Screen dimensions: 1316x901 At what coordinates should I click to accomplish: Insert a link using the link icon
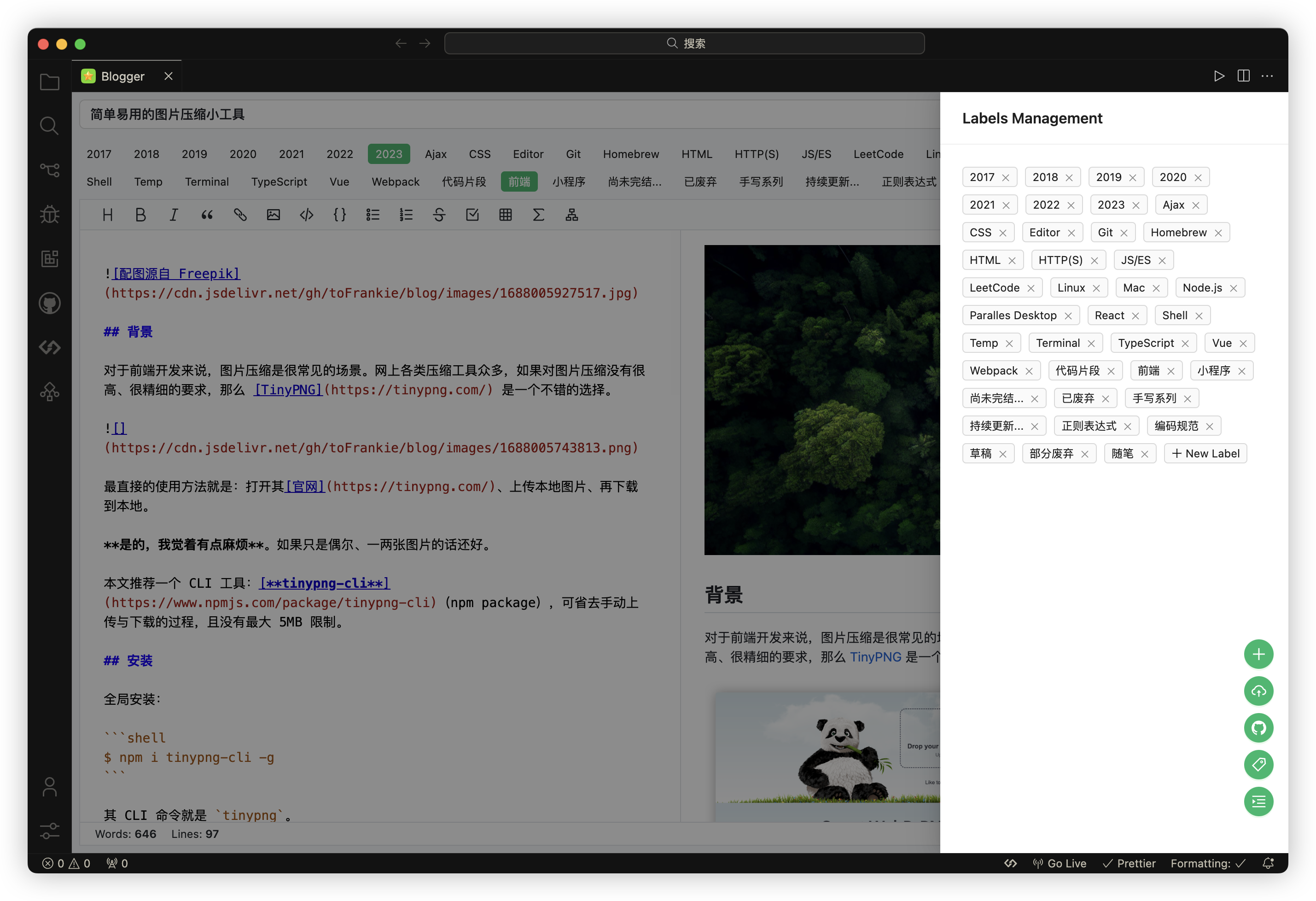pyautogui.click(x=240, y=215)
